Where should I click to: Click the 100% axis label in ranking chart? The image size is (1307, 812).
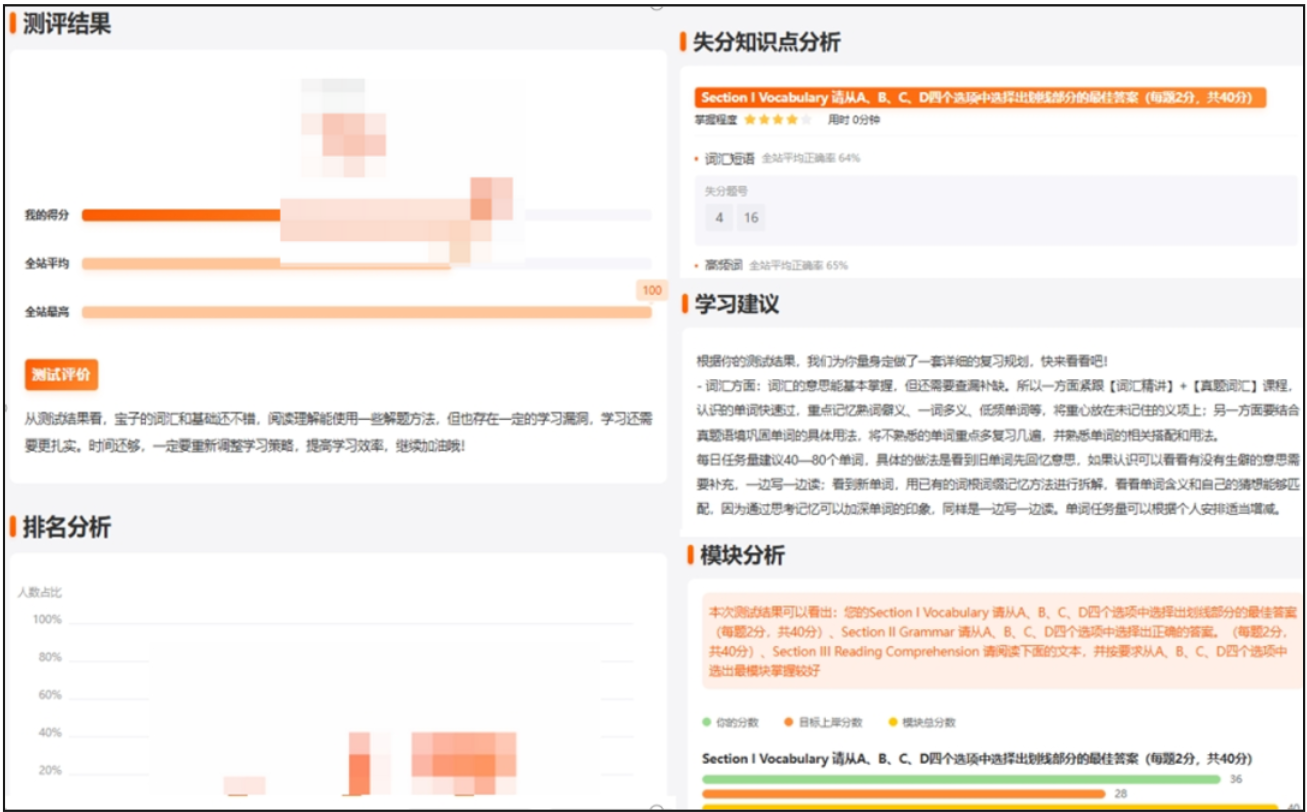click(x=47, y=620)
